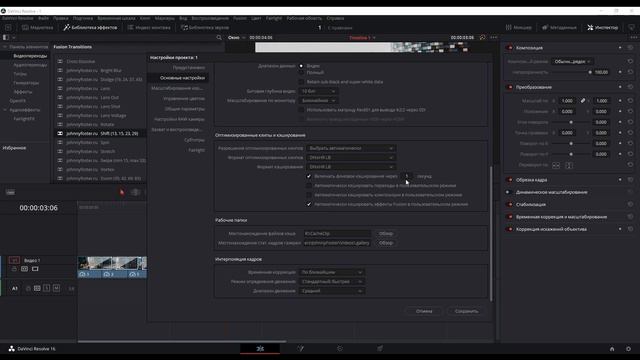
Task: Toggle the Библиотека эффектов (Effects Library) panel
Action: pyautogui.click(x=90, y=27)
